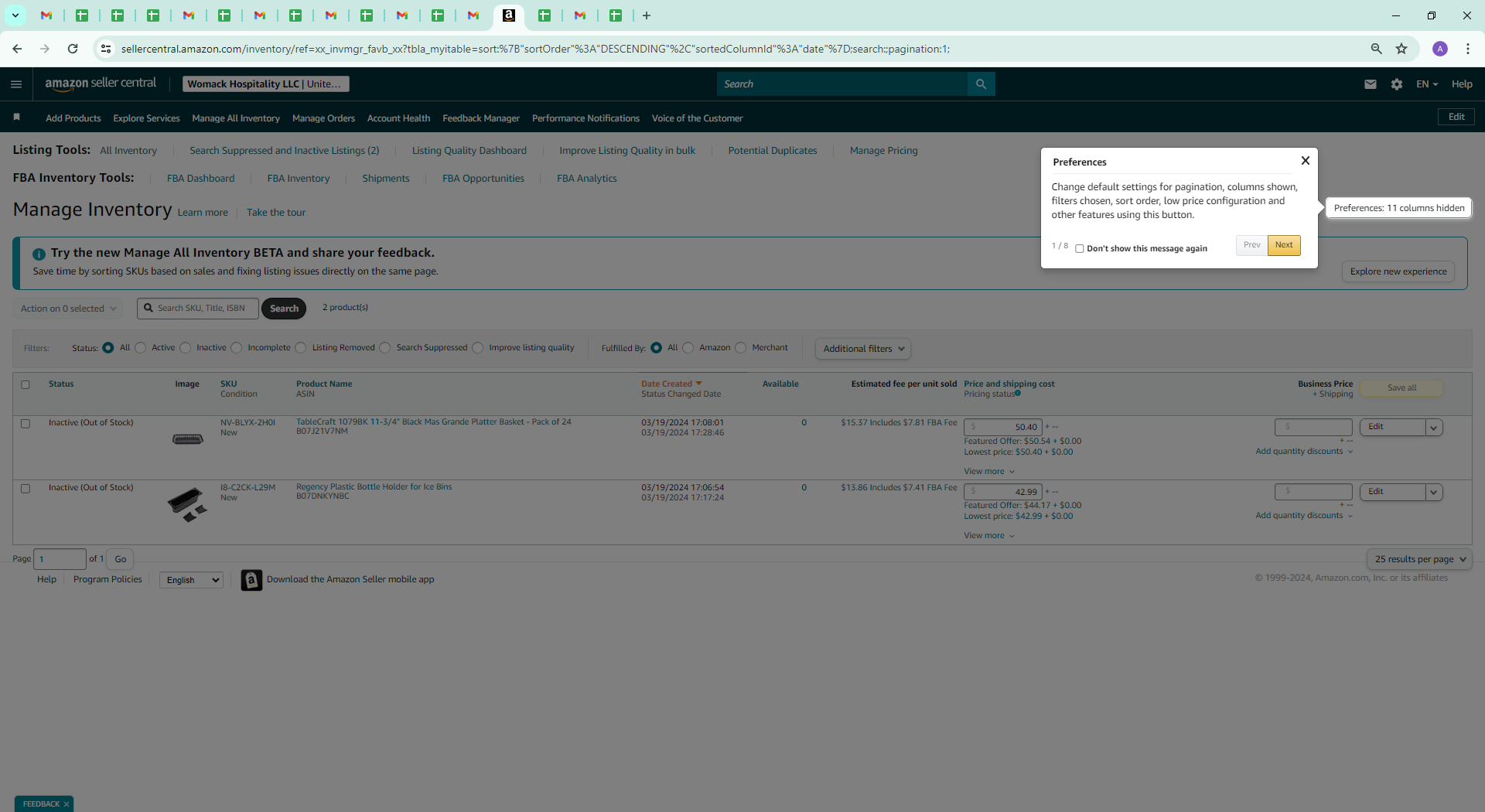Expand View more for Regency row
This screenshot has width=1485, height=812.
point(989,536)
